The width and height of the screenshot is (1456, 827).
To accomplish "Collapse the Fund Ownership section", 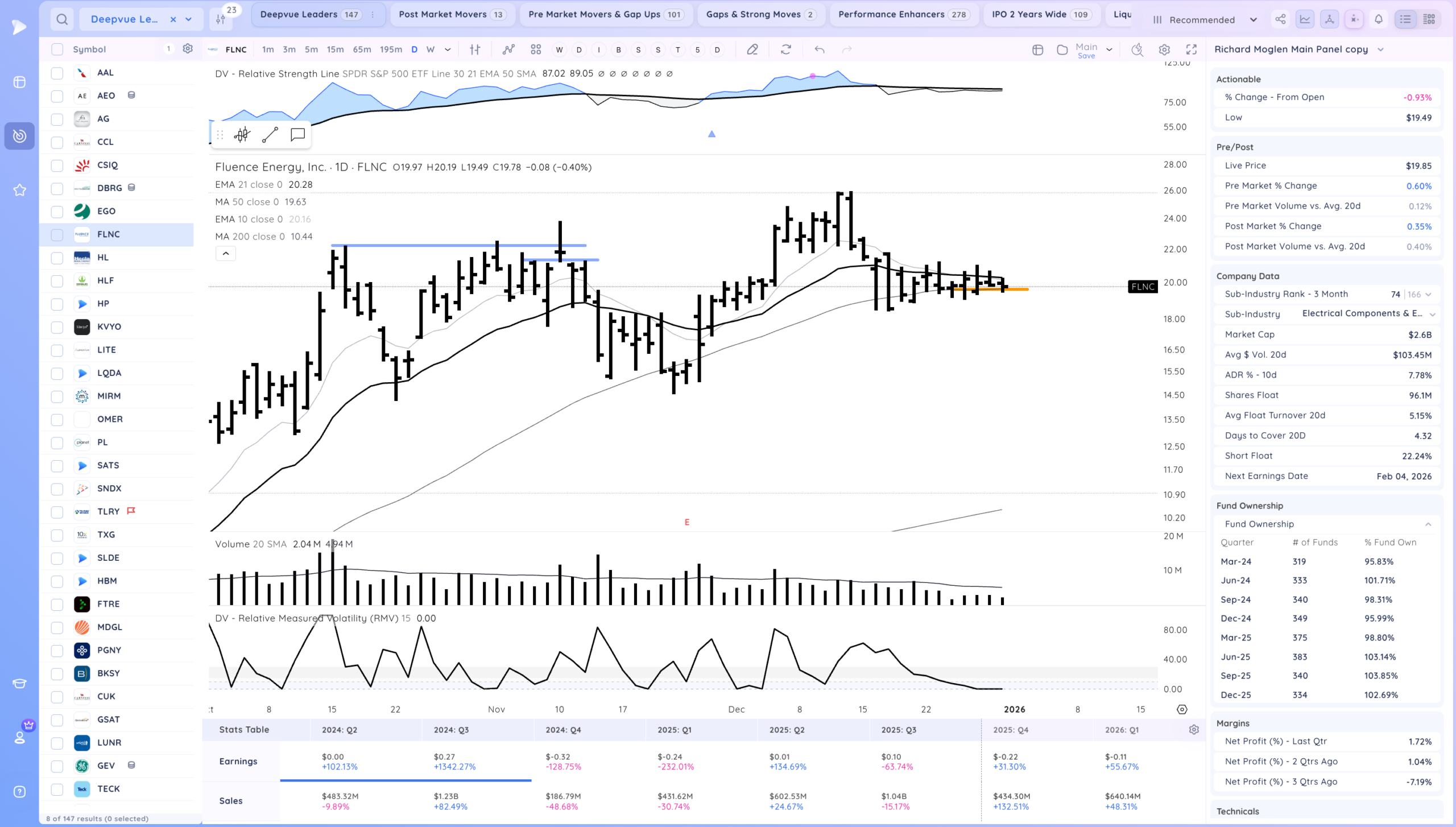I will [x=1428, y=524].
